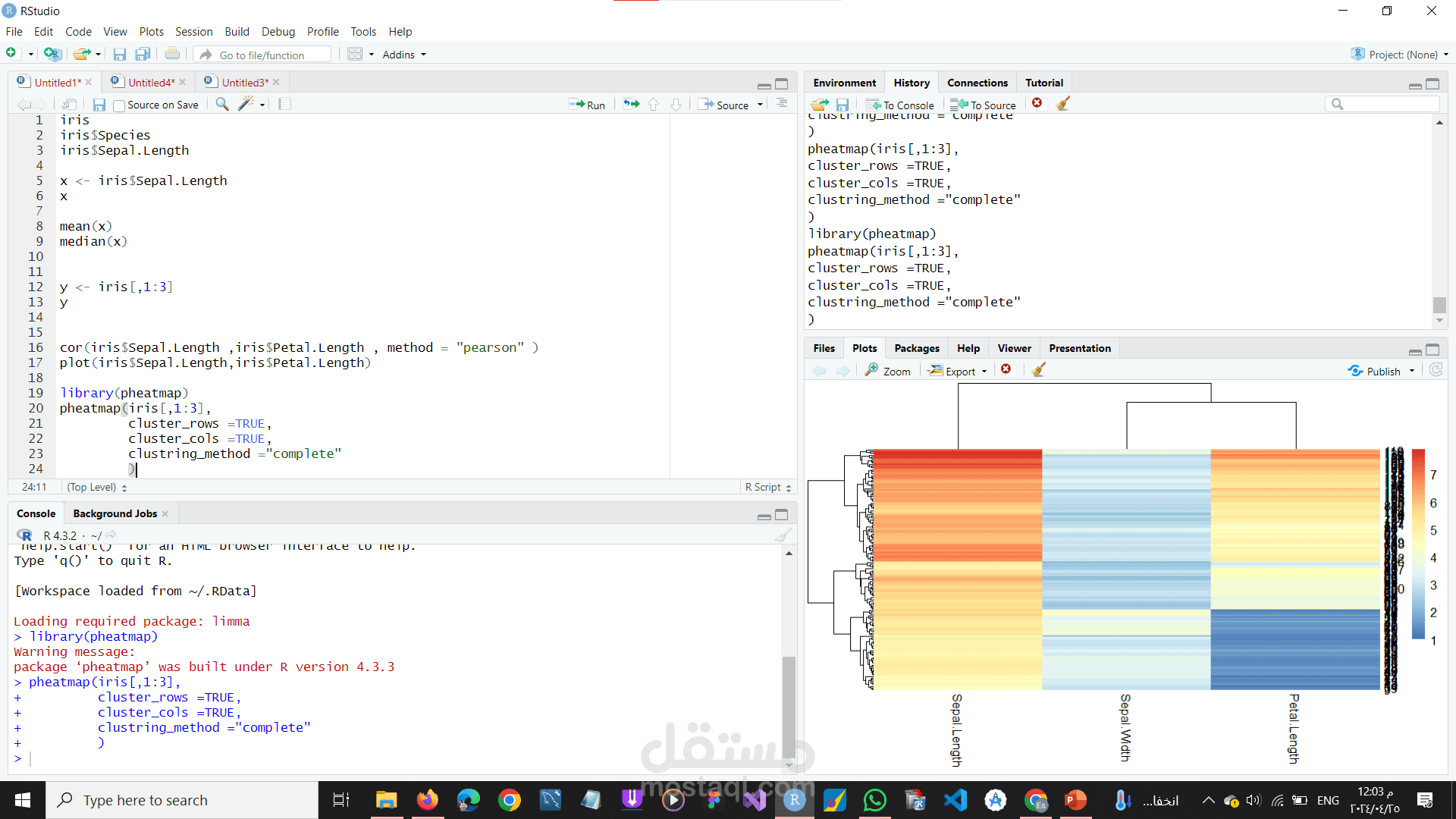Click To Console in History pane
Image resolution: width=1456 pixels, height=819 pixels.
coord(900,105)
